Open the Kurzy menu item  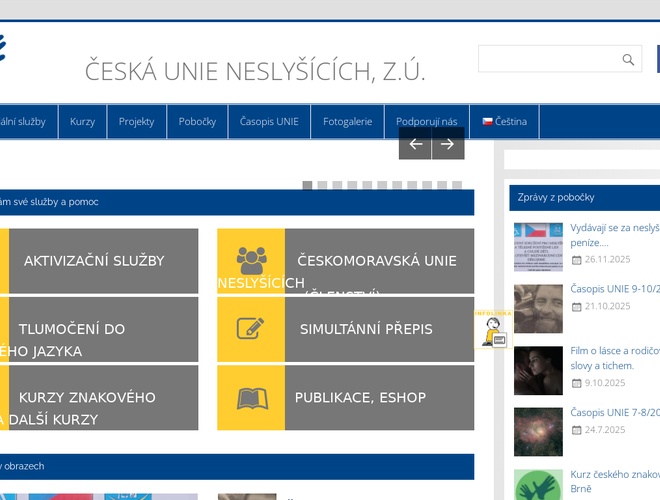pos(82,122)
